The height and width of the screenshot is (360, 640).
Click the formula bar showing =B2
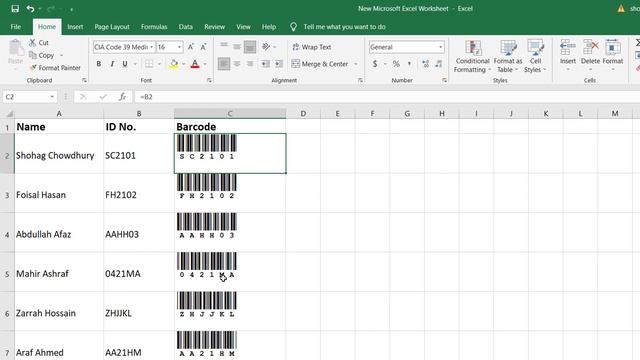[387, 97]
